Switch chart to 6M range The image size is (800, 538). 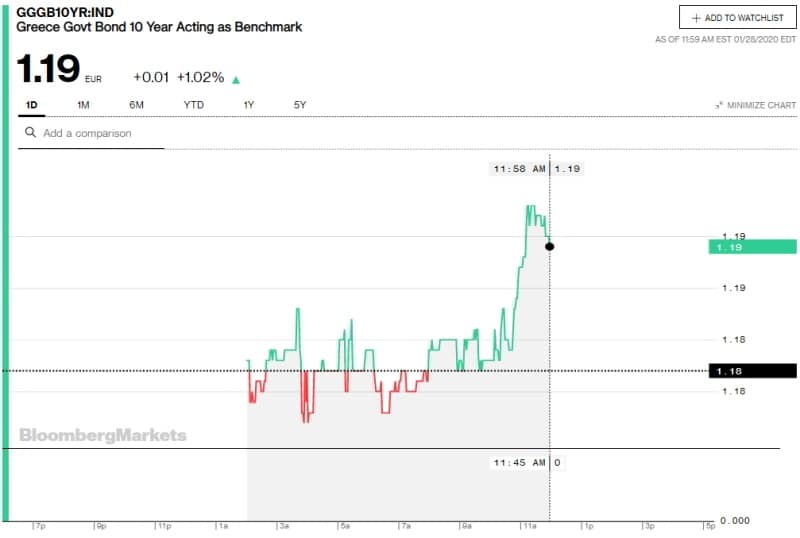[x=136, y=105]
